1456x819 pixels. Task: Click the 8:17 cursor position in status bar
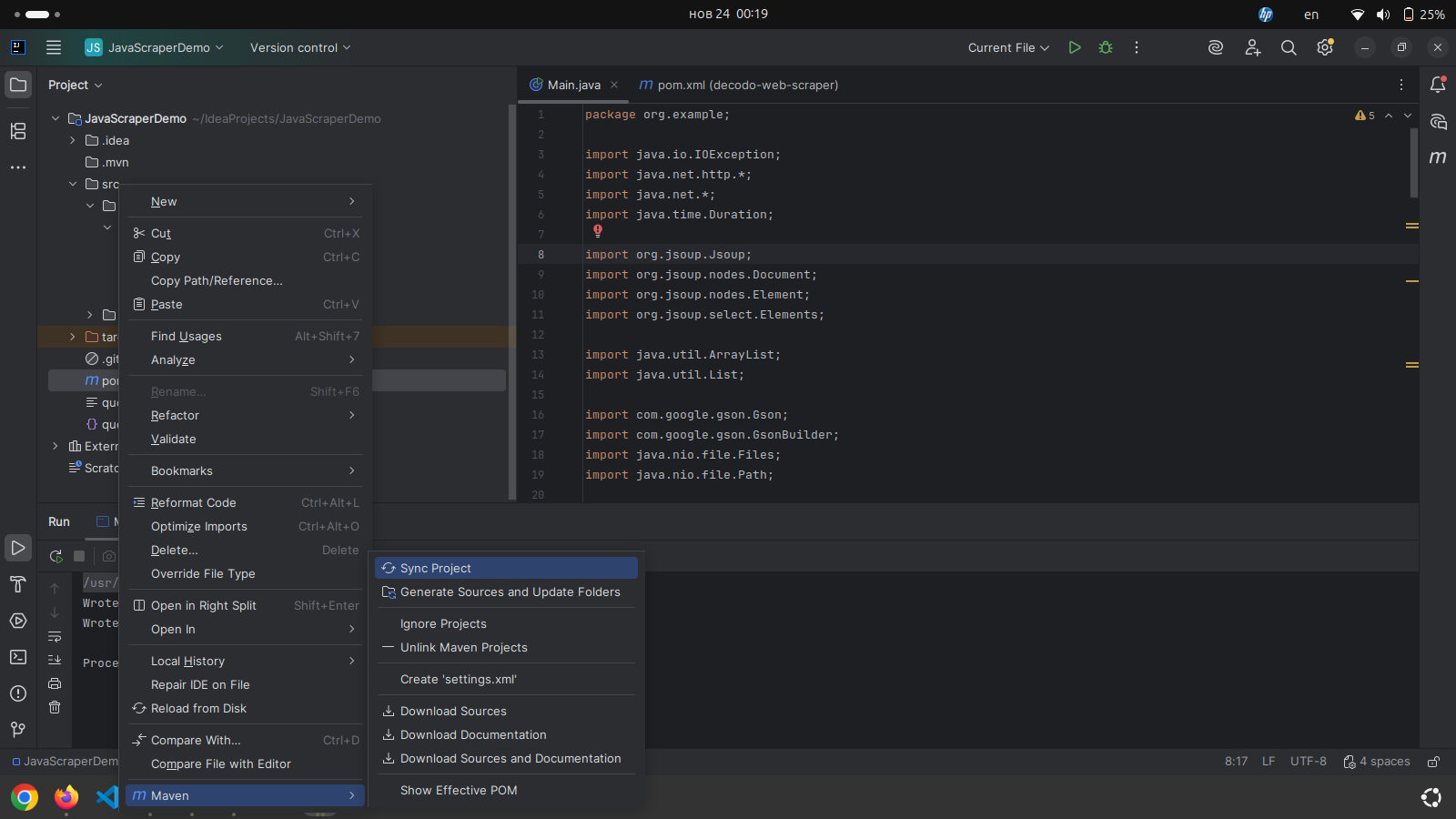point(1236,762)
